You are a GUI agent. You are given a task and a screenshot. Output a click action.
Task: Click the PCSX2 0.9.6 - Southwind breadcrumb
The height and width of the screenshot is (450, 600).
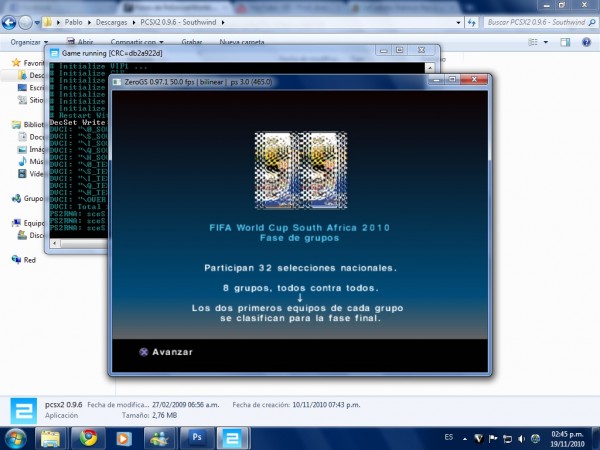click(178, 22)
